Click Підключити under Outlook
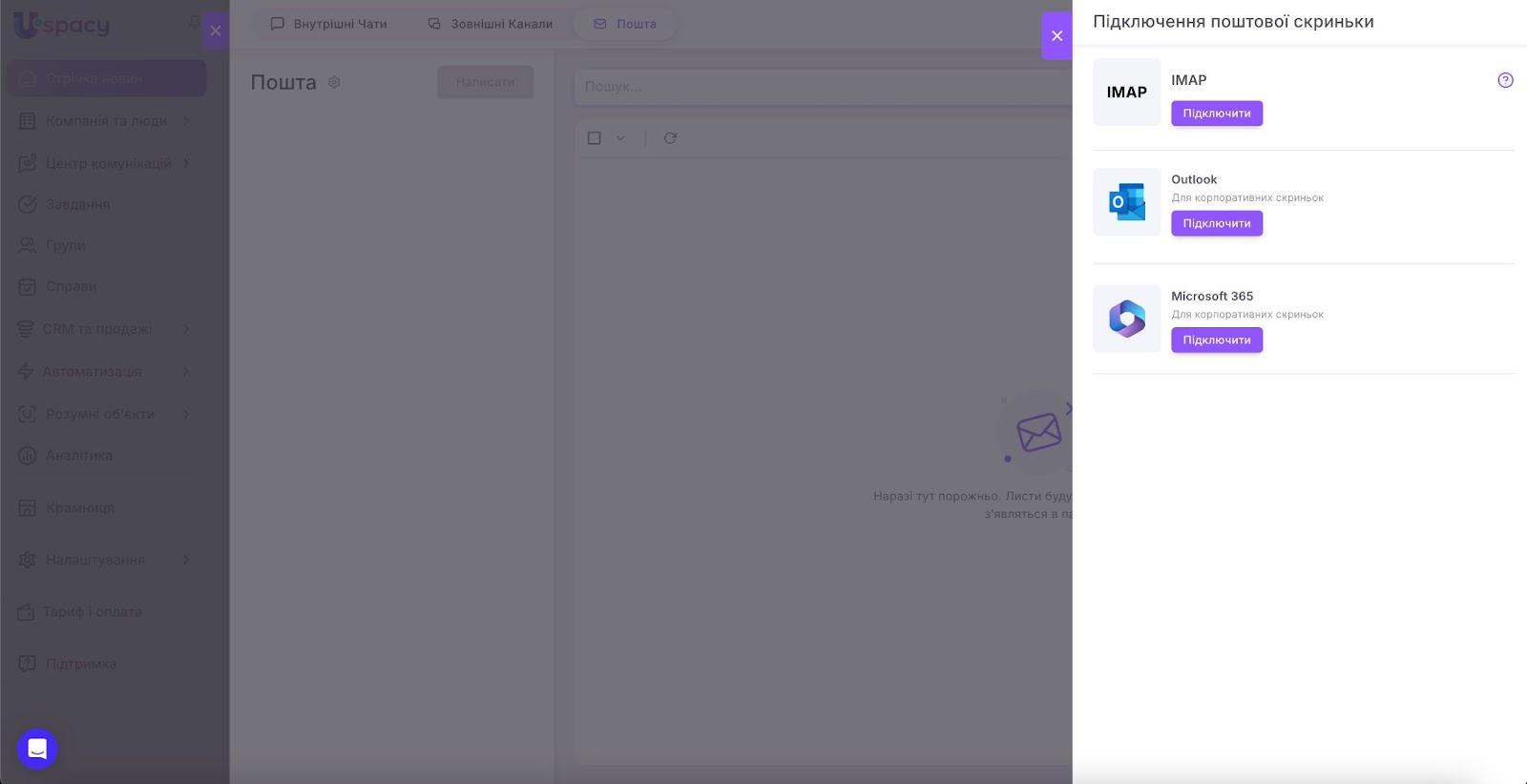1527x784 pixels. click(x=1217, y=223)
